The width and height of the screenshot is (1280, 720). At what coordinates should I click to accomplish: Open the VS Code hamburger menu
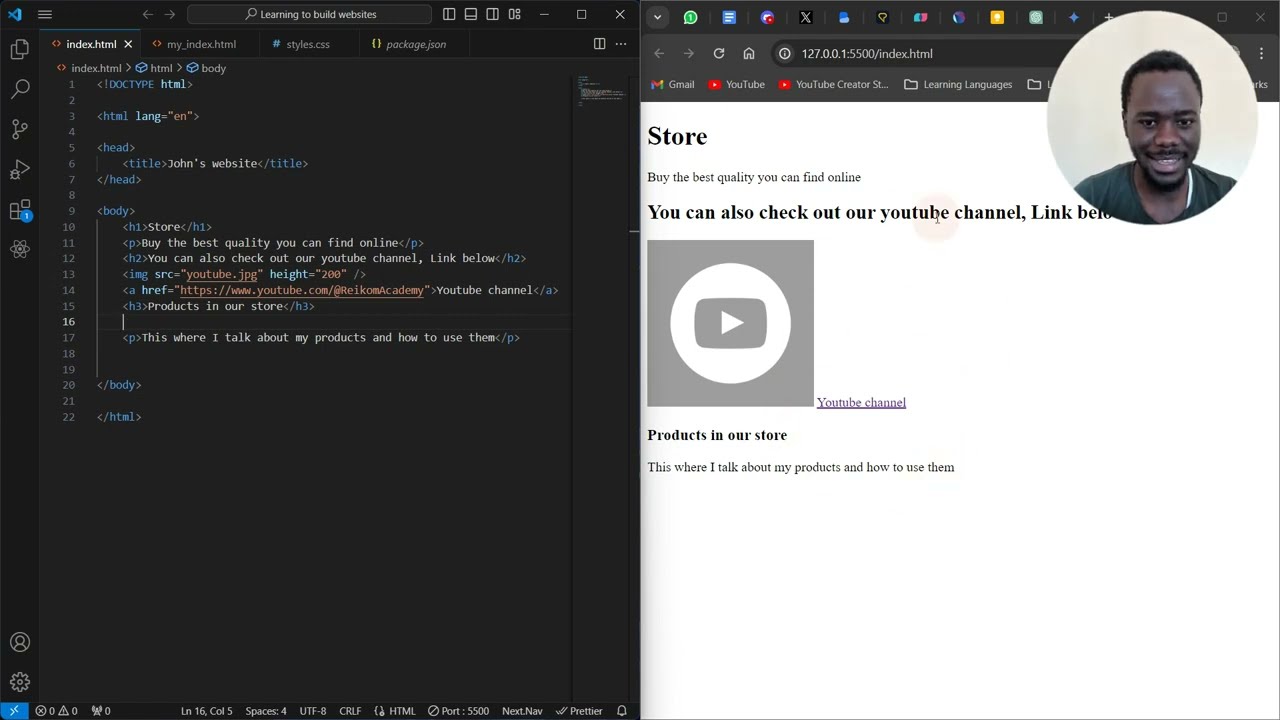click(45, 14)
